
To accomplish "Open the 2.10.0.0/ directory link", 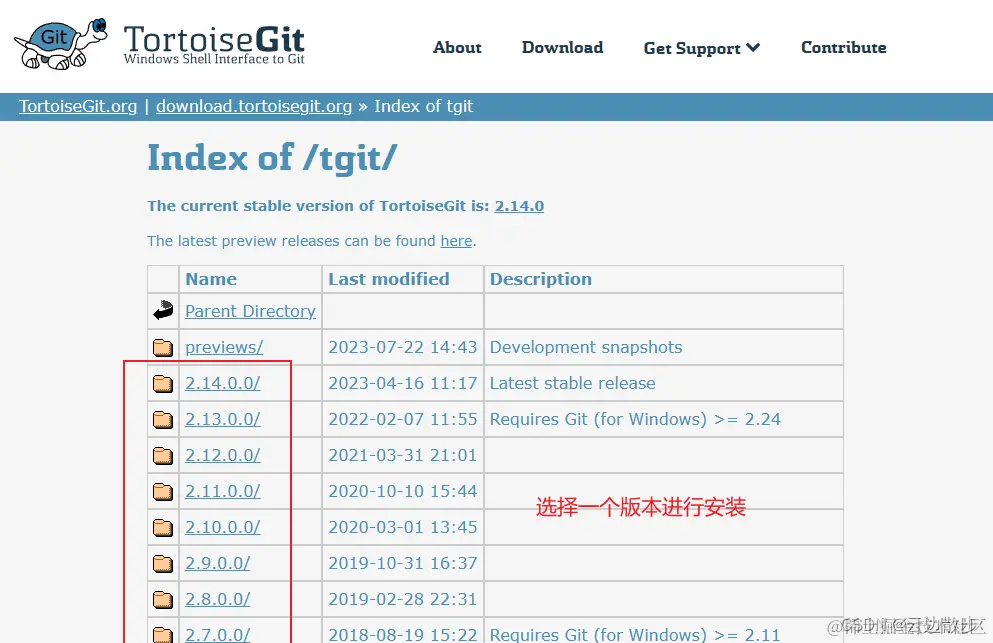I will [223, 528].
